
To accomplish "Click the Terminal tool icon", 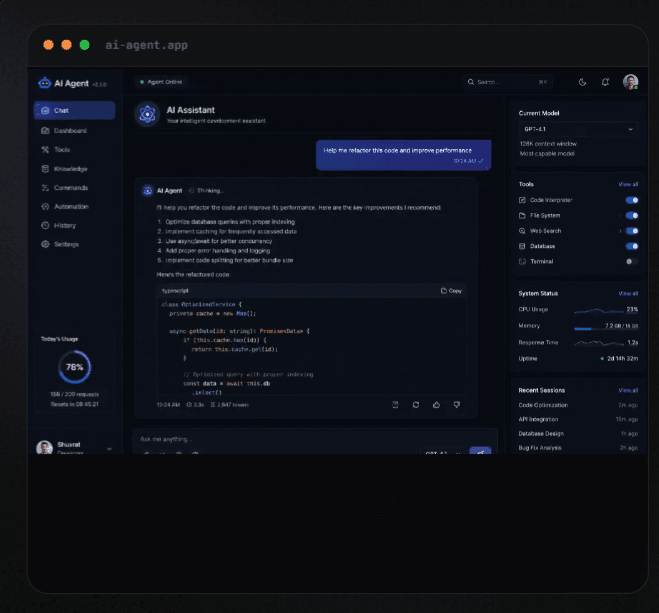I will 522,261.
